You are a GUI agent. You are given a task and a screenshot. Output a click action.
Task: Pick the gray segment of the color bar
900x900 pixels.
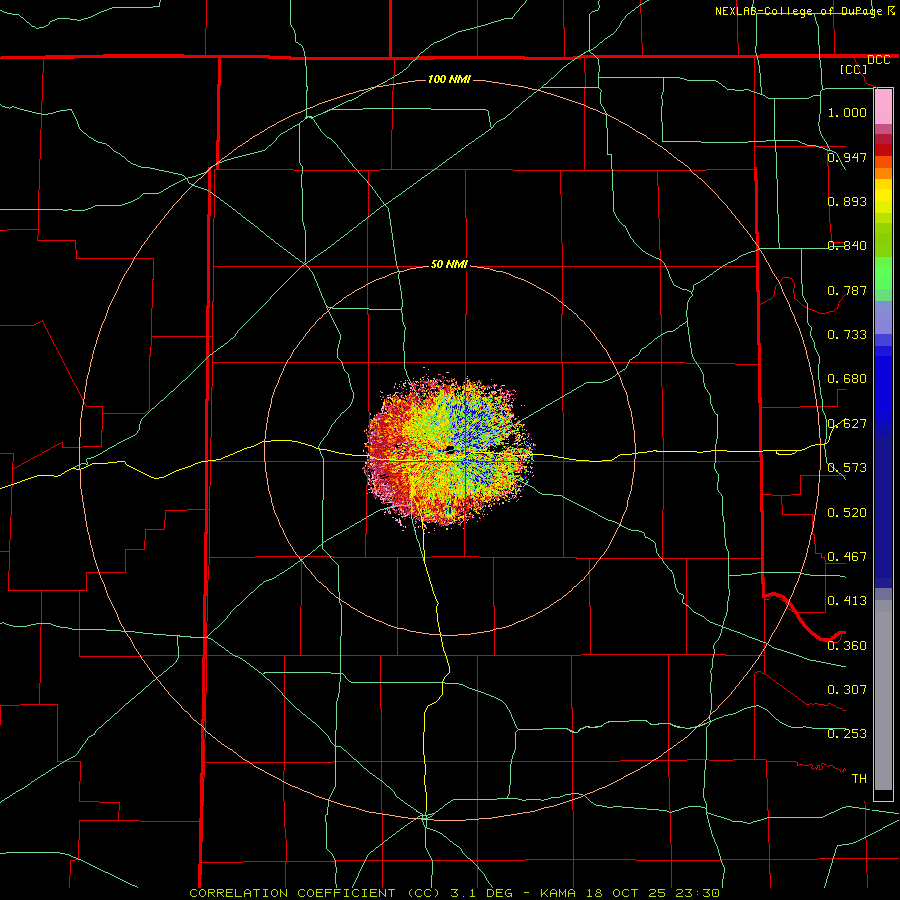coord(883,695)
